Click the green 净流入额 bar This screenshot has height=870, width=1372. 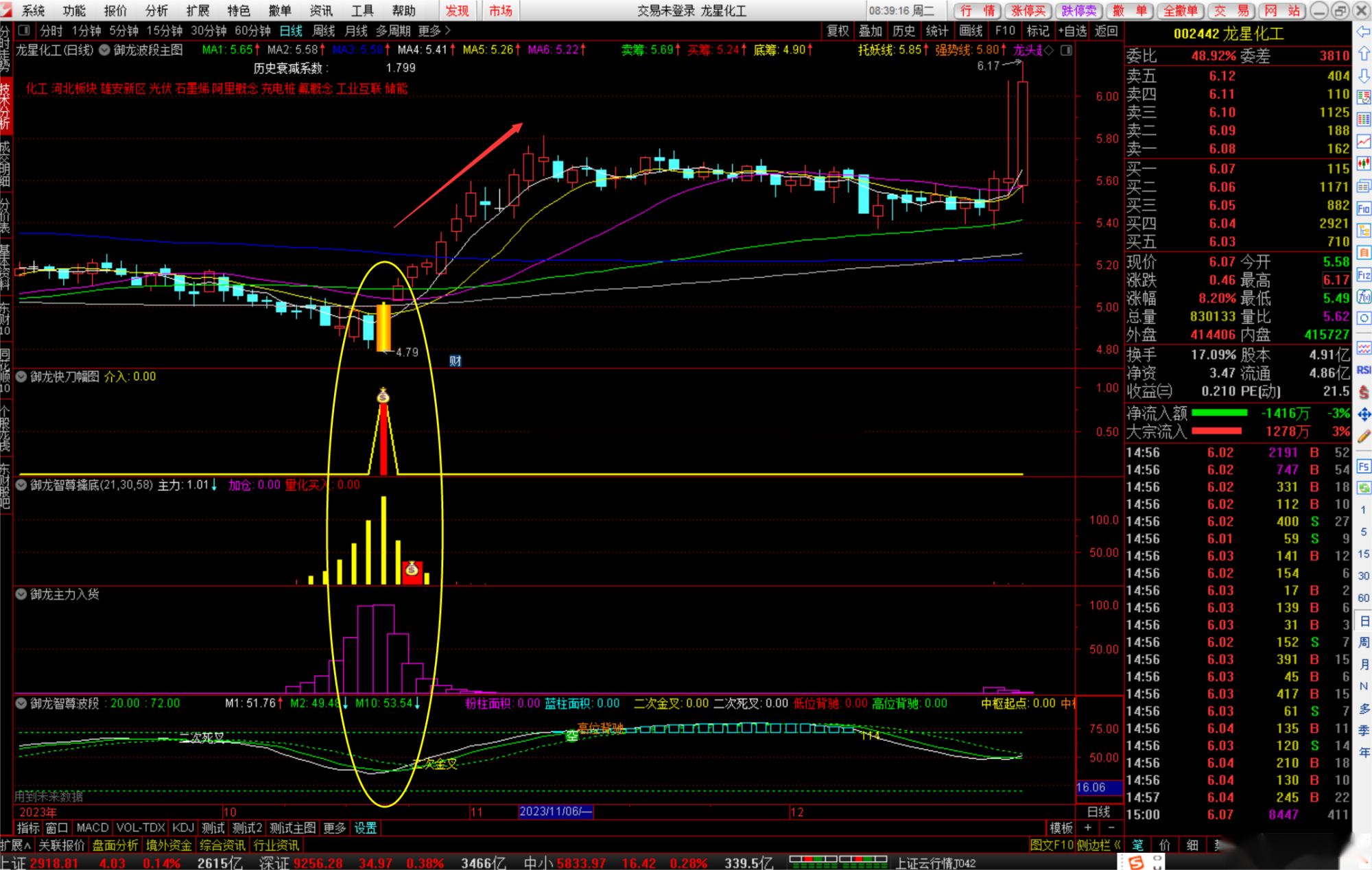[x=1219, y=413]
